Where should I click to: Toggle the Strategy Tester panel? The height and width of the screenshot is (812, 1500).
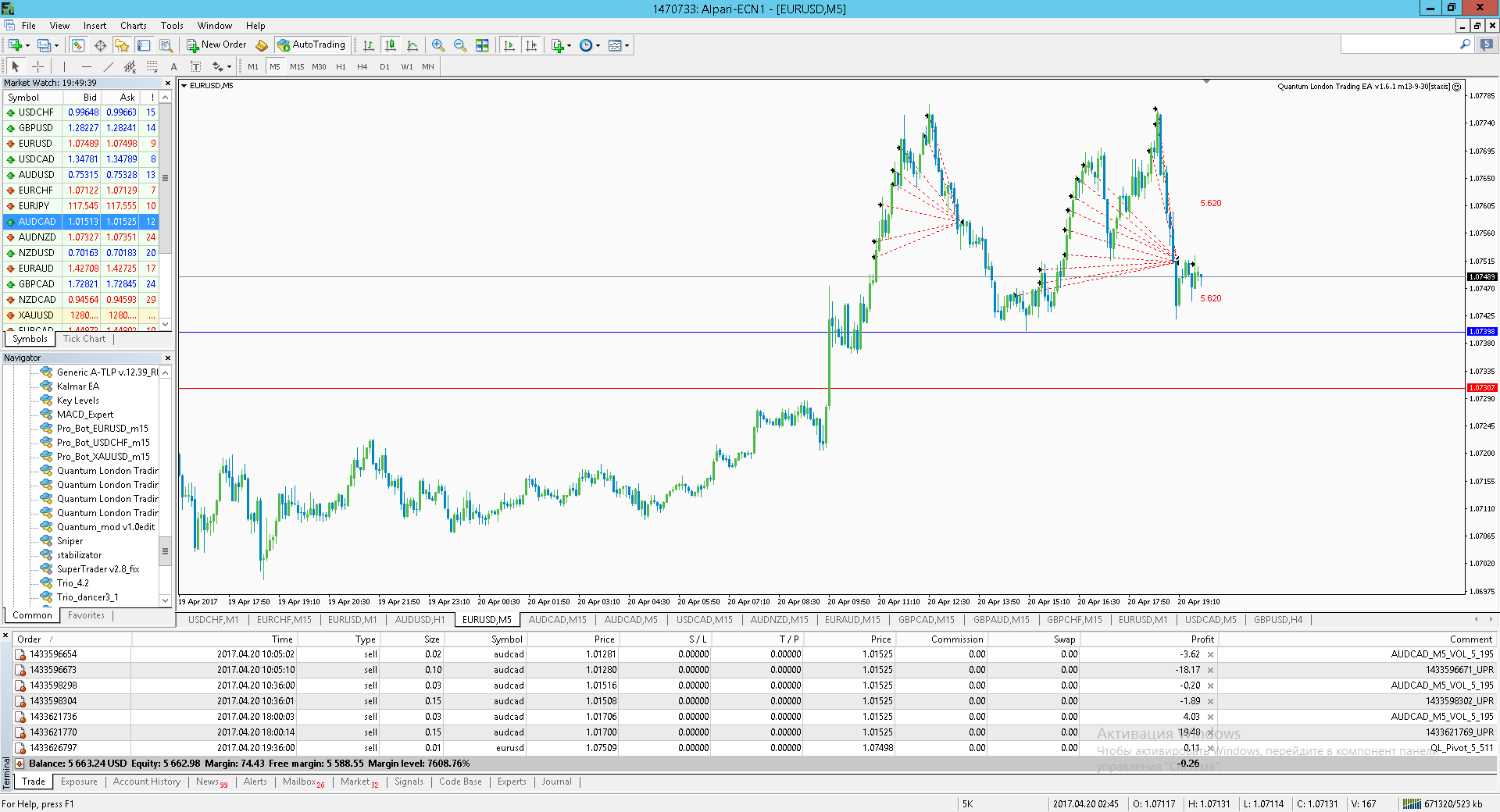click(x=166, y=45)
